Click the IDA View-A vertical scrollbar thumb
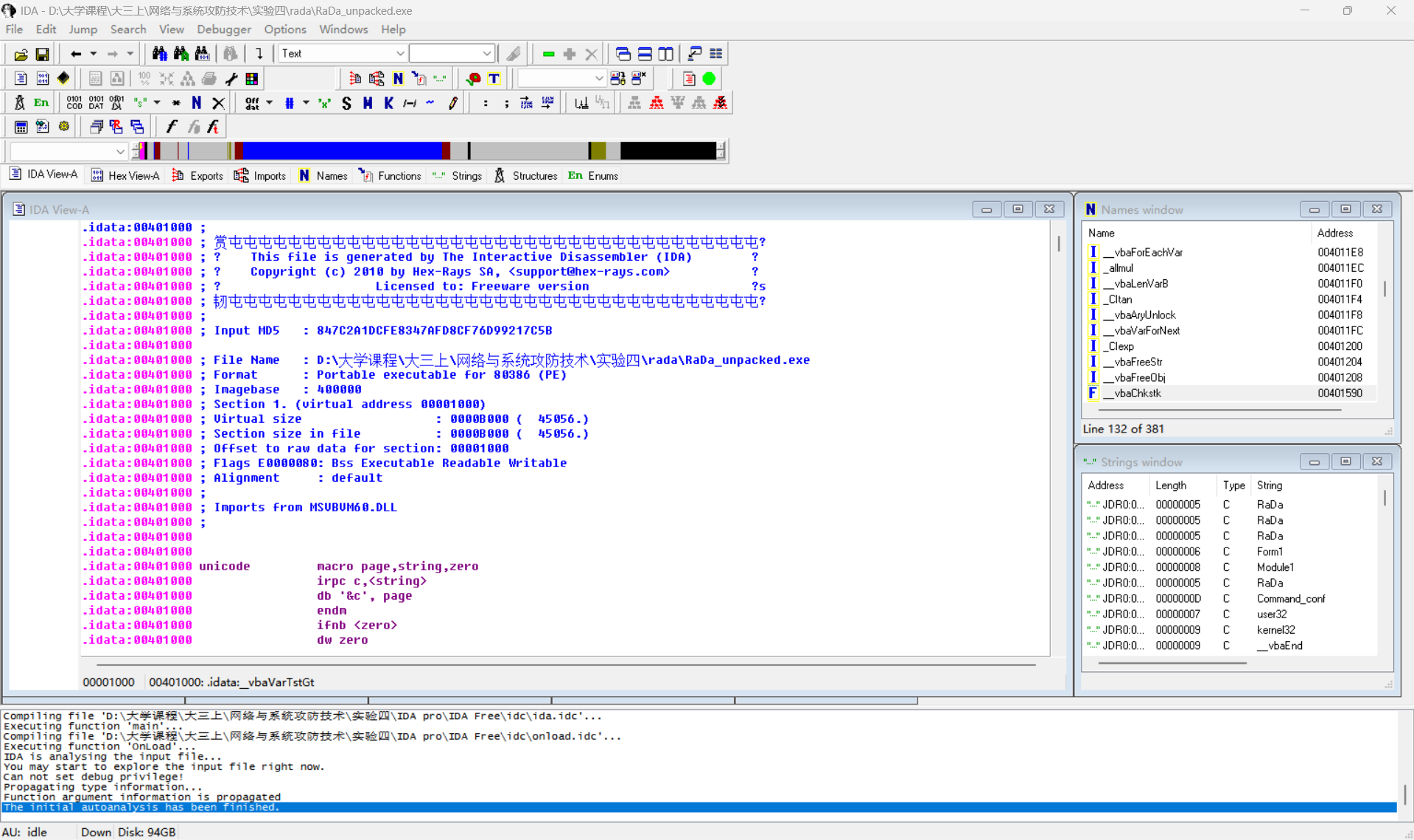1414x840 pixels. tap(1059, 244)
